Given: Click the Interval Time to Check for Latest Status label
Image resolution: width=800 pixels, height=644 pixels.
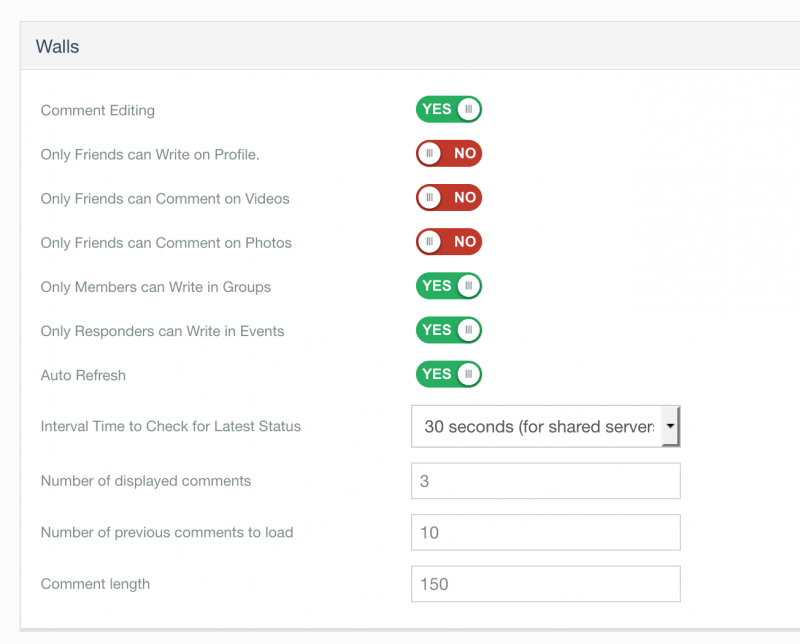Looking at the screenshot, I should pos(171,426).
